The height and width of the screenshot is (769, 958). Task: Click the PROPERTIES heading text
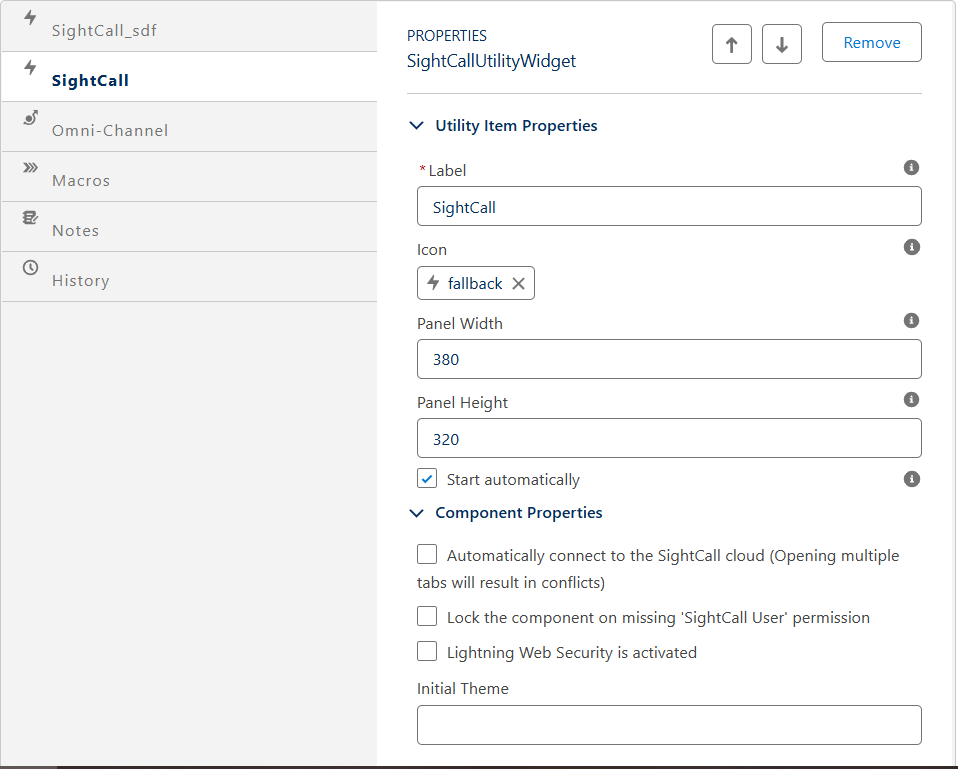(x=447, y=36)
